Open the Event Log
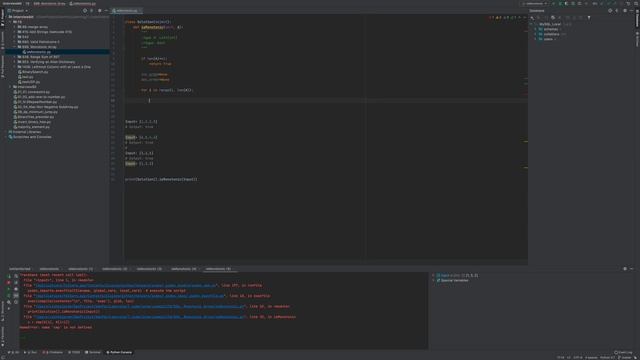The height and width of the screenshot is (360, 640). point(623,352)
